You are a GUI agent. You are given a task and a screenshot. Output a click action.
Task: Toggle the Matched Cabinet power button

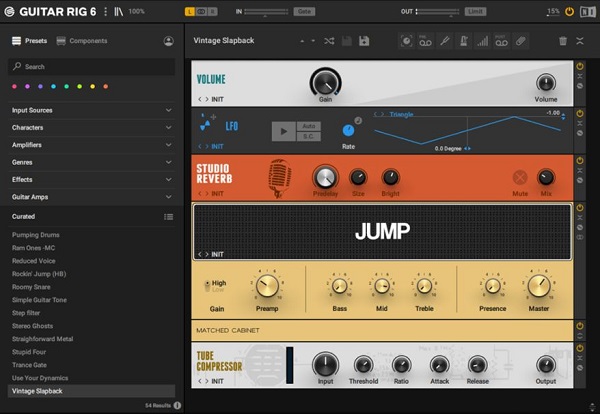580,326
